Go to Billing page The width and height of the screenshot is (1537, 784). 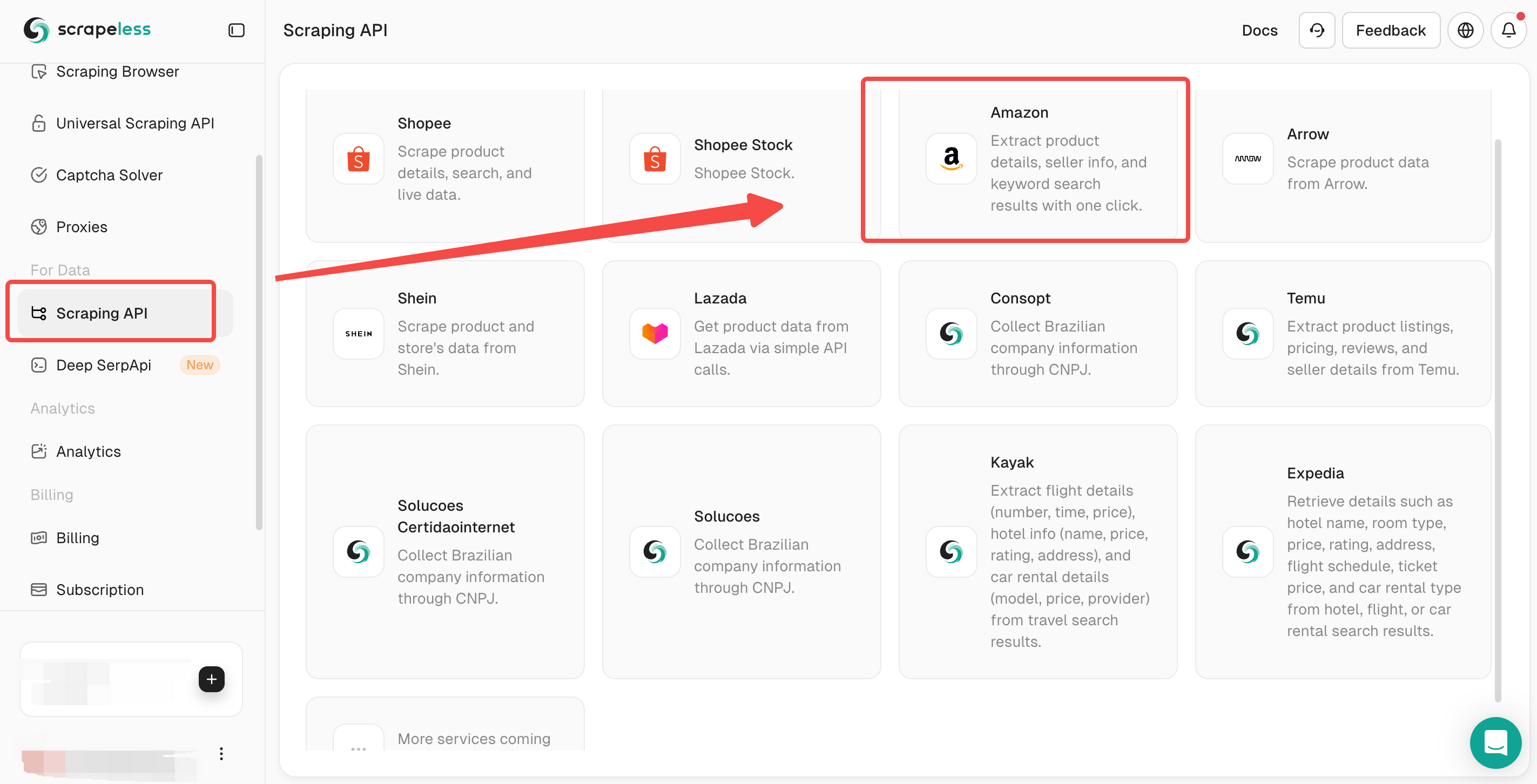pos(125,538)
